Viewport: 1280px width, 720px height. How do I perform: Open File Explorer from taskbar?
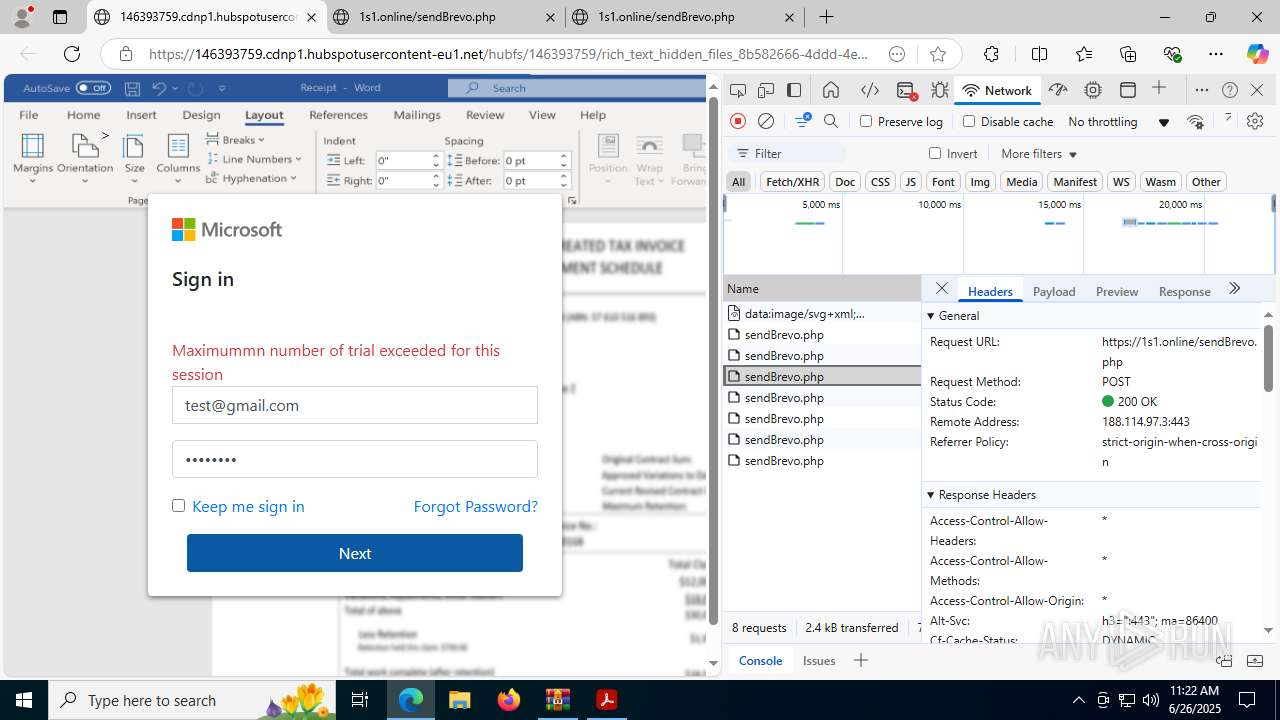tap(459, 700)
